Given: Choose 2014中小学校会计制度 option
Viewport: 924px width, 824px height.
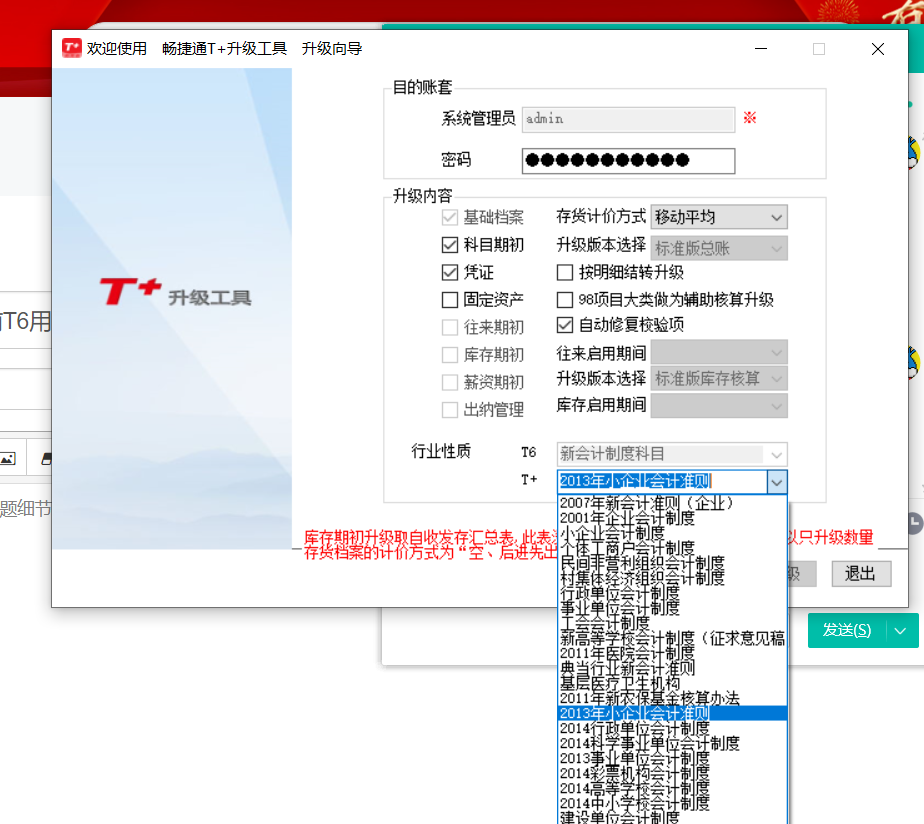Looking at the screenshot, I should (672, 804).
